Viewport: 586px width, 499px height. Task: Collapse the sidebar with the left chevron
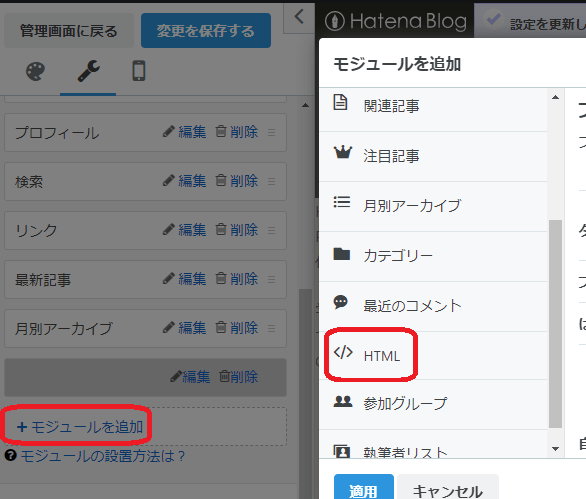pyautogui.click(x=299, y=17)
